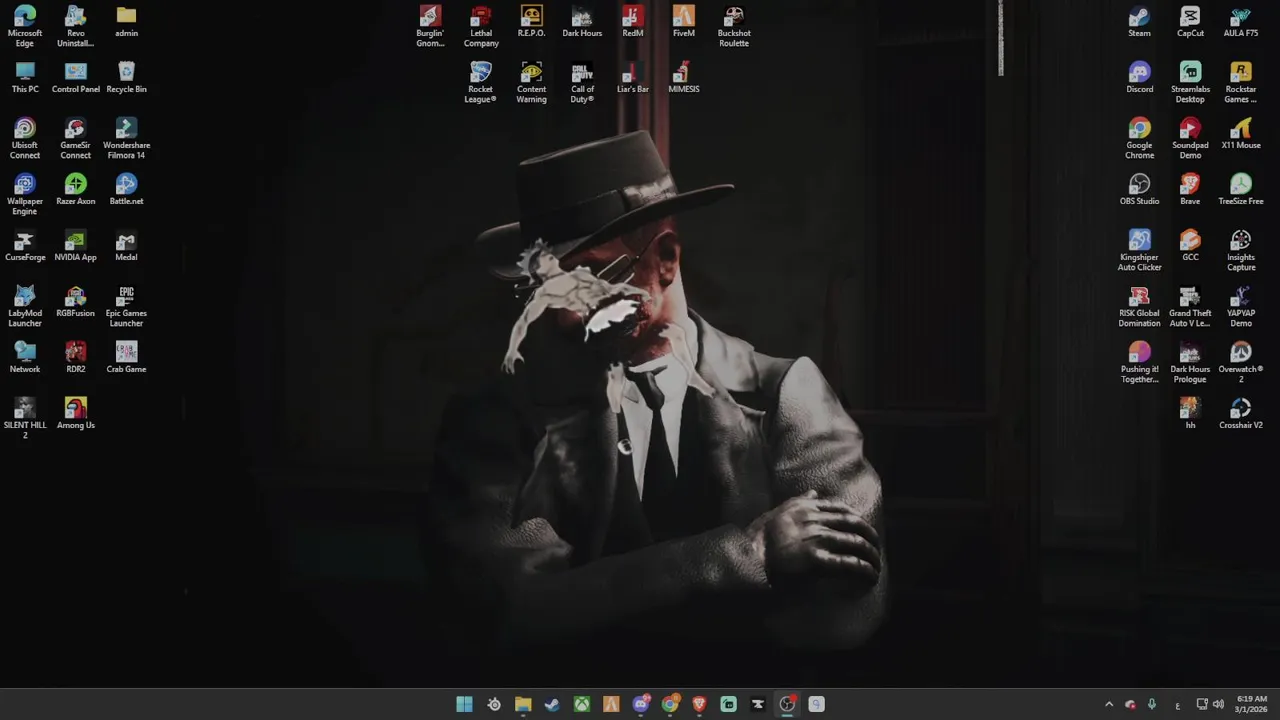This screenshot has height=720, width=1280.
Task: Select the Razer Axon desktop icon
Action: click(x=76, y=189)
